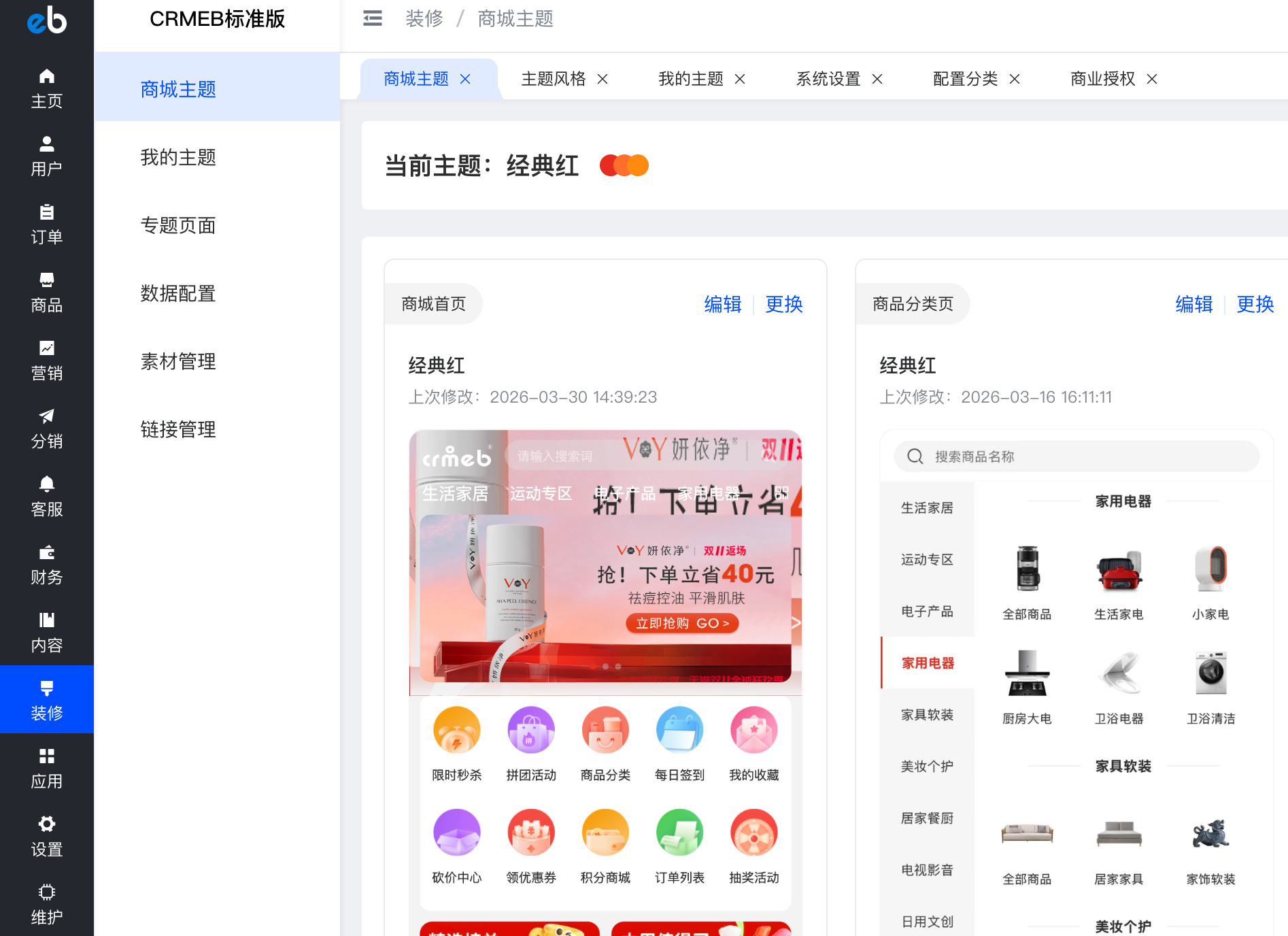Switch to the 系统设置 tab
This screenshot has width=1288, height=936.
click(828, 79)
